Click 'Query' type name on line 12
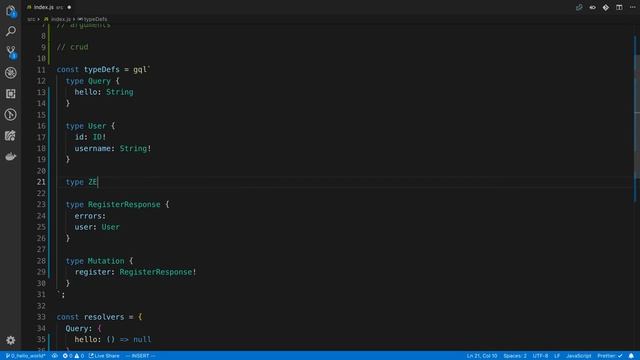The height and width of the screenshot is (360, 640). pos(99,81)
